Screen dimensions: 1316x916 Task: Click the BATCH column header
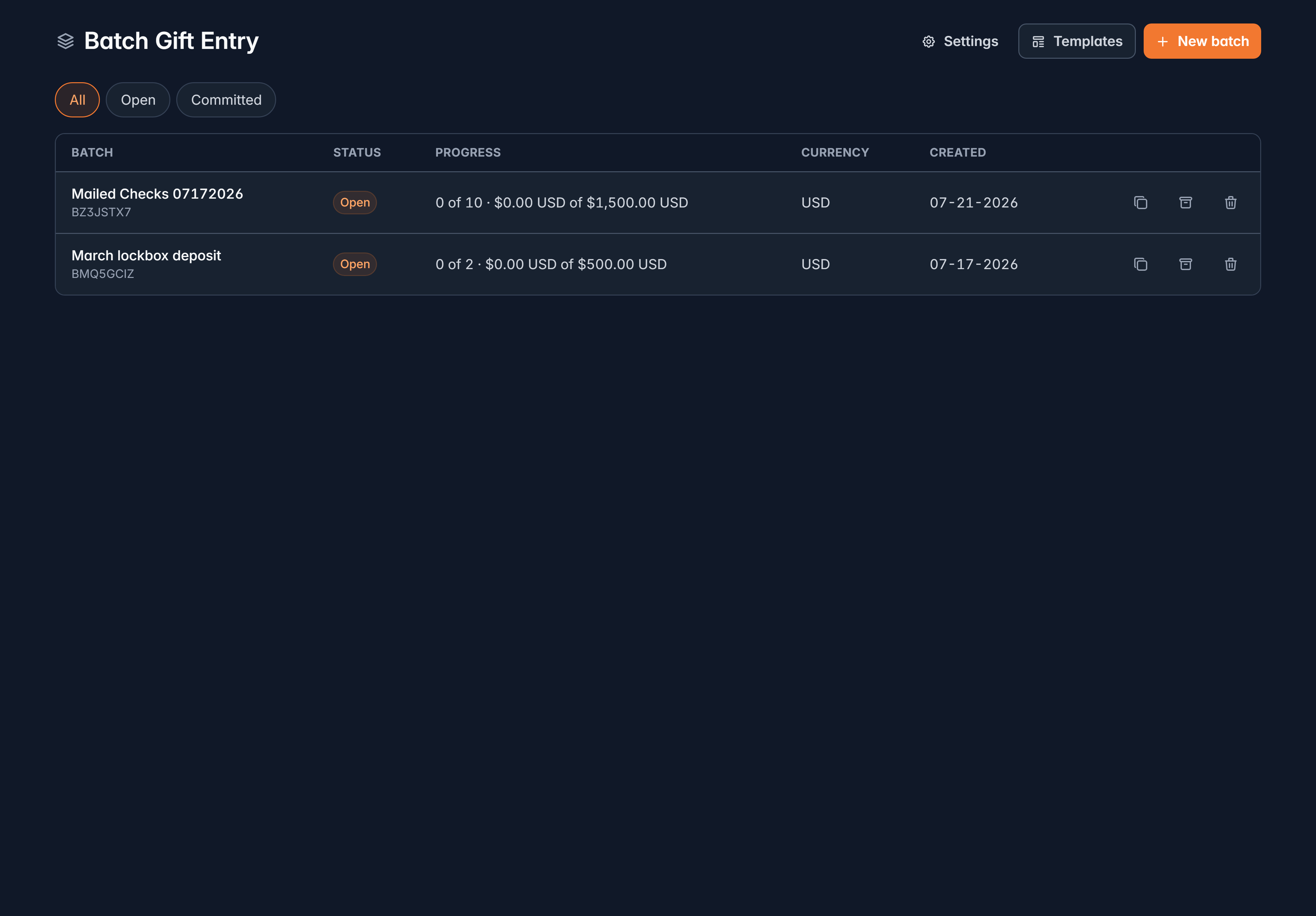coord(92,152)
